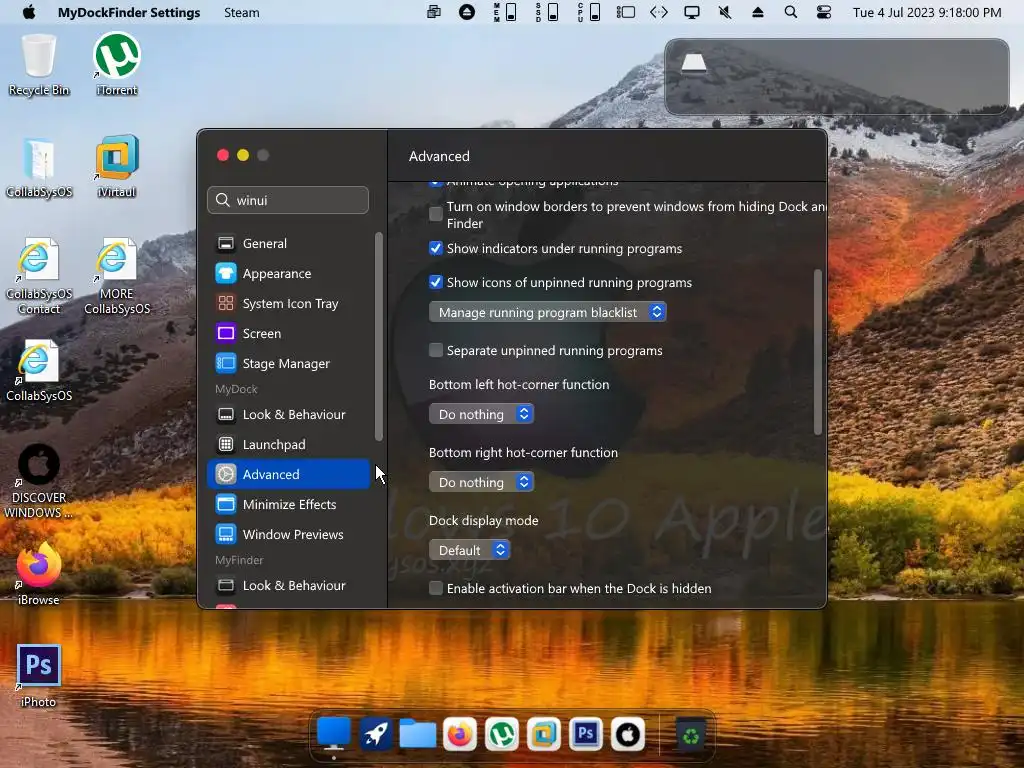
Task: Click the MEM monitor icon
Action: click(505, 12)
